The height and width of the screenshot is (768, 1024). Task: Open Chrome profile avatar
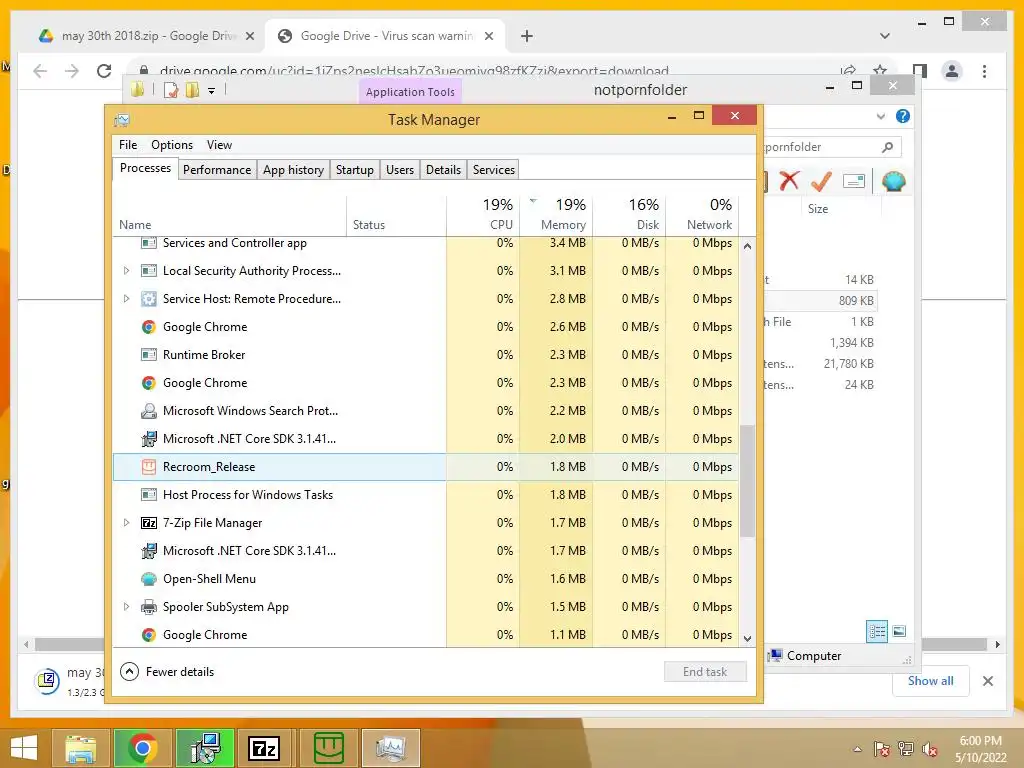click(x=952, y=71)
